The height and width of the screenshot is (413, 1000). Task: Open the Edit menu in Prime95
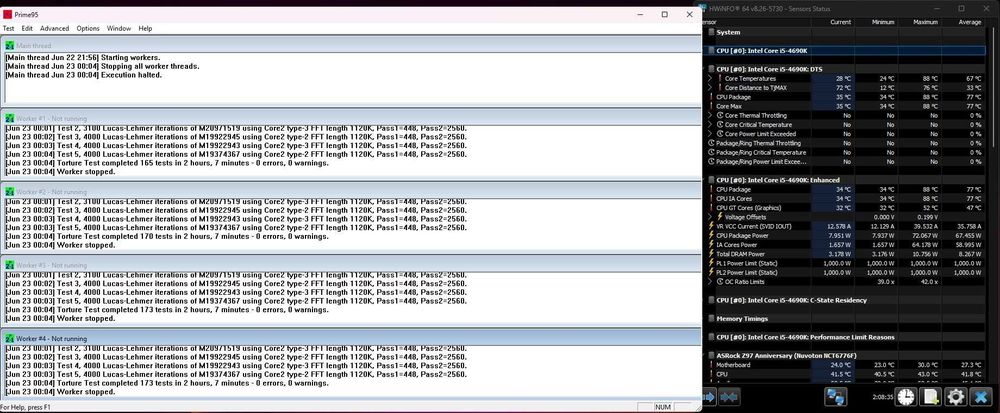point(27,29)
